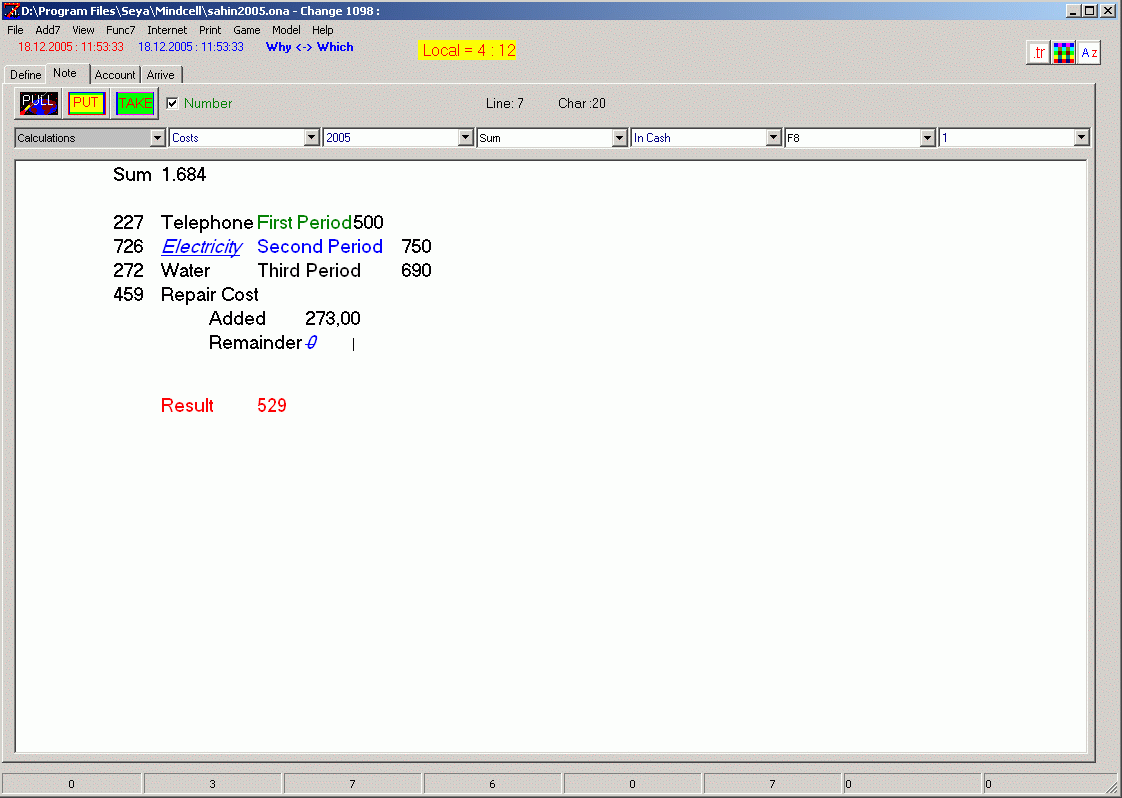Open the colored grid icon

pyautogui.click(x=1063, y=52)
